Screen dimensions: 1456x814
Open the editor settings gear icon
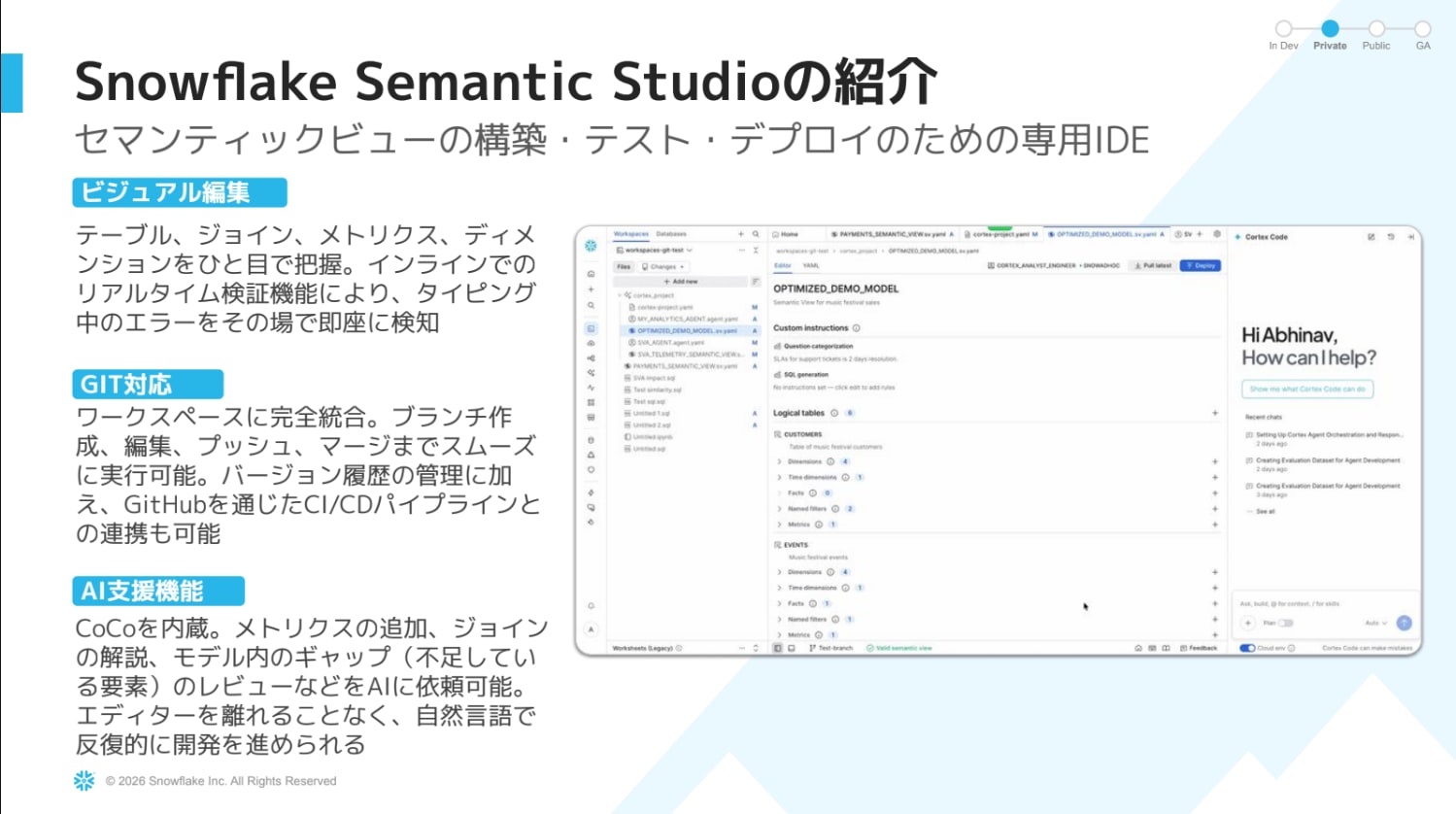tap(1217, 234)
